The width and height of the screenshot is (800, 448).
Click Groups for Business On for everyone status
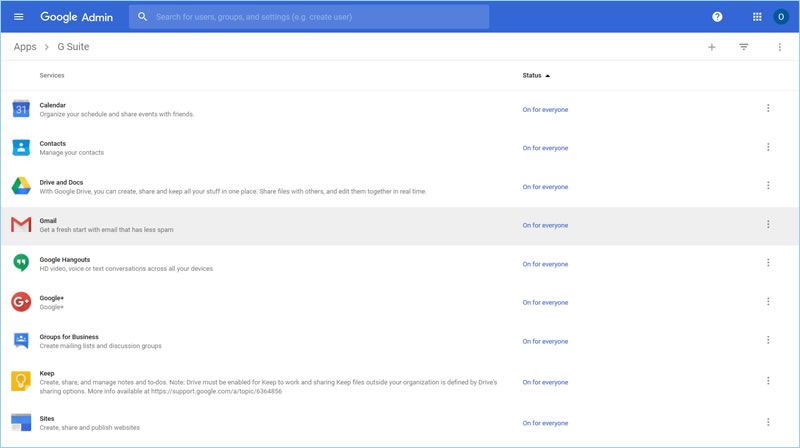coord(545,341)
